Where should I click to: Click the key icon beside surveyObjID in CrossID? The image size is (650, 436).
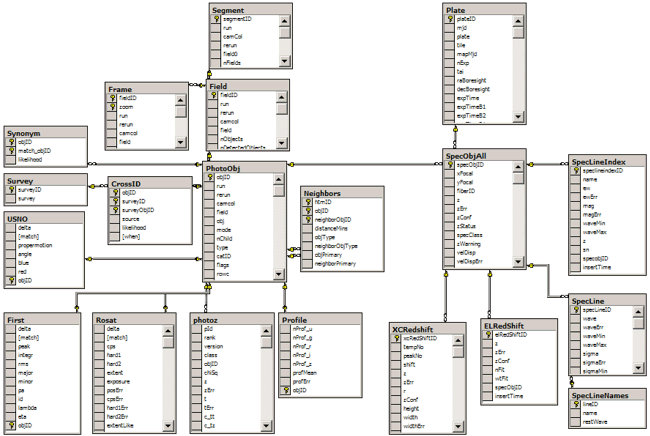(115, 211)
